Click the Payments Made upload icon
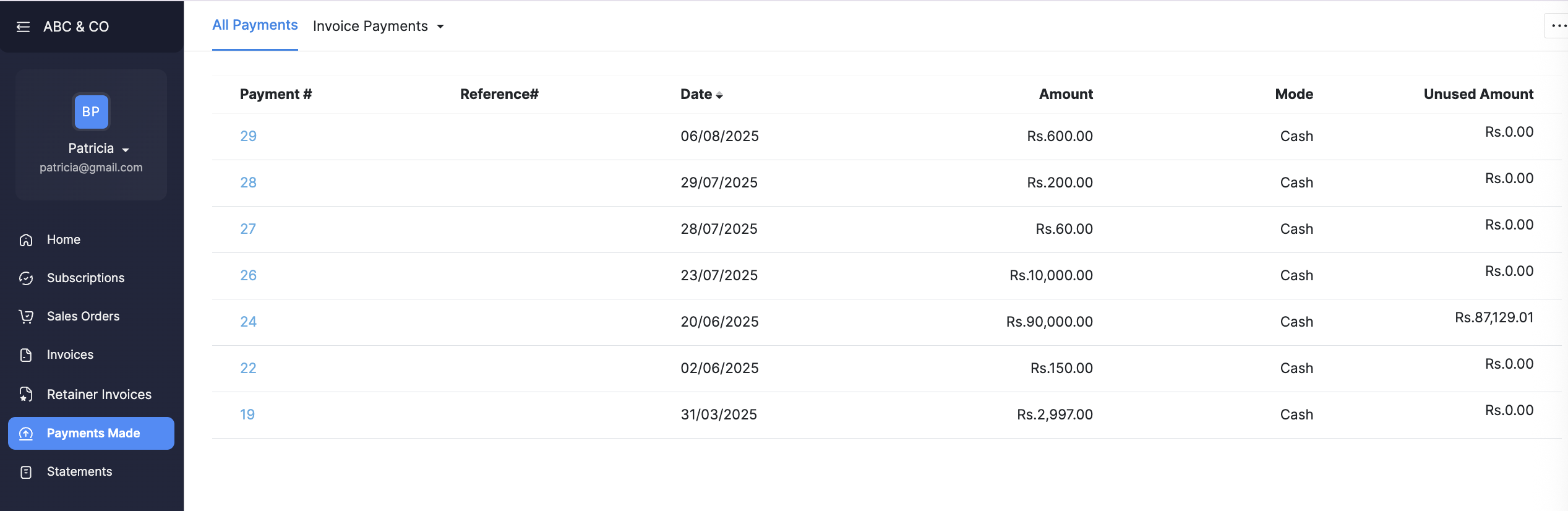 click(x=25, y=433)
